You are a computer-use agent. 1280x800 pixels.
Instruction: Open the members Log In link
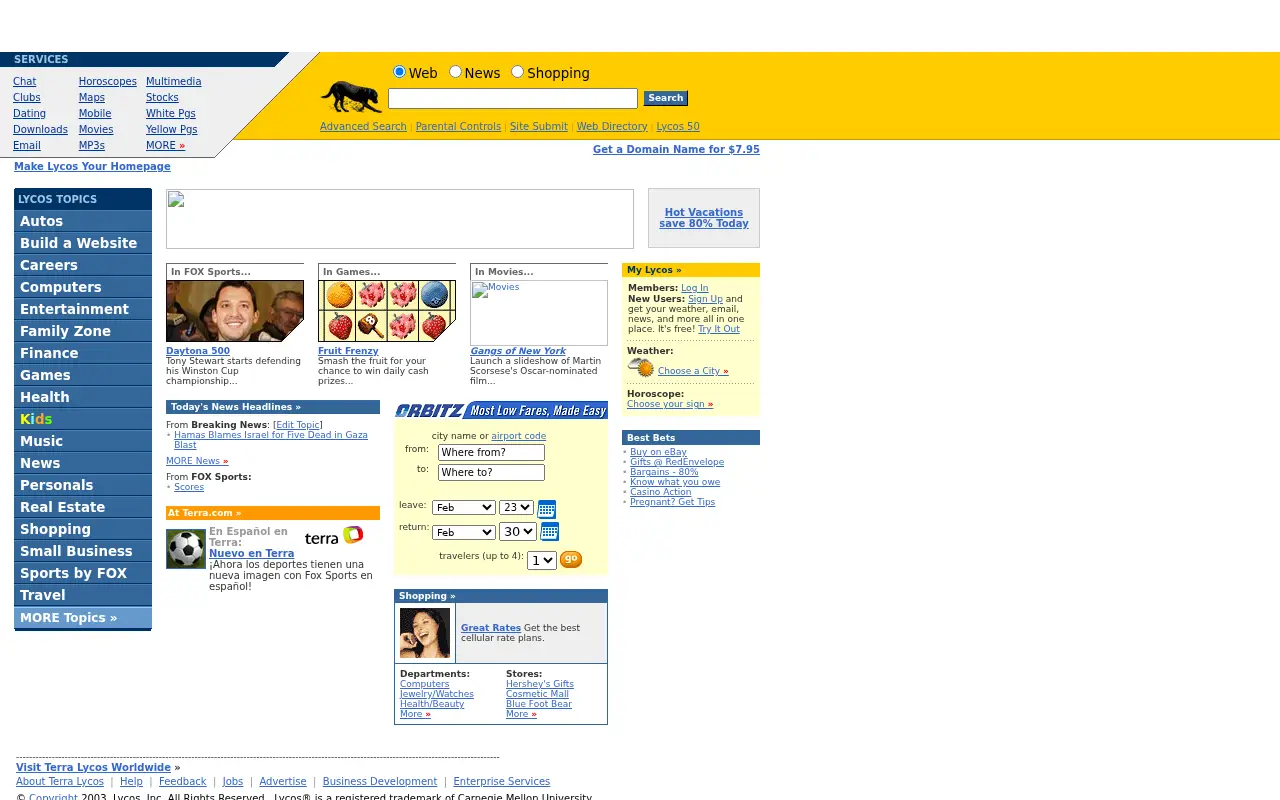(695, 288)
